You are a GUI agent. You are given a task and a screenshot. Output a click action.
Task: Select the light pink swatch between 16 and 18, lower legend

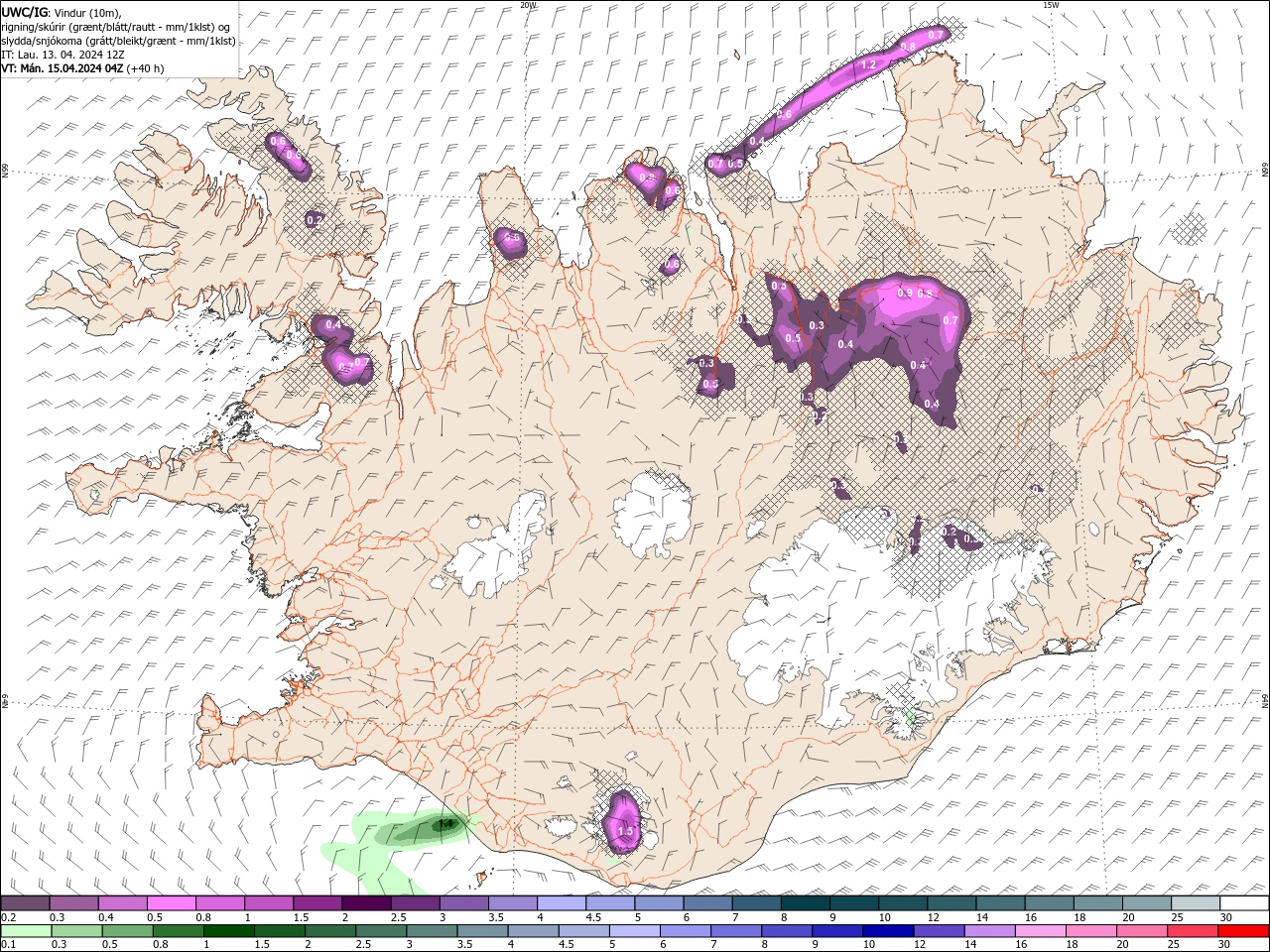[1041, 931]
